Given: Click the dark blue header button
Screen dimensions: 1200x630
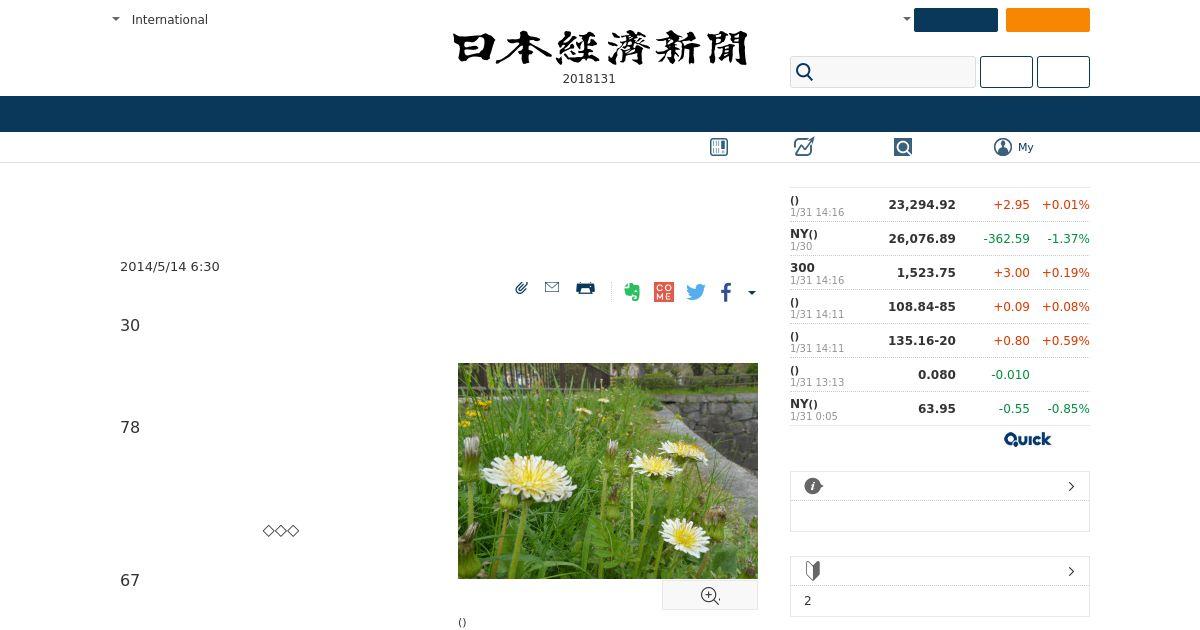Looking at the screenshot, I should [x=956, y=20].
